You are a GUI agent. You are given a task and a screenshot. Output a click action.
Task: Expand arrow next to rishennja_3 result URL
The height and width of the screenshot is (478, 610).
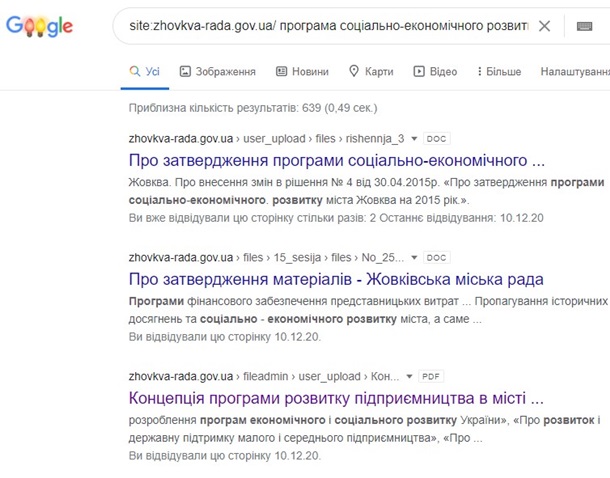[x=415, y=138]
